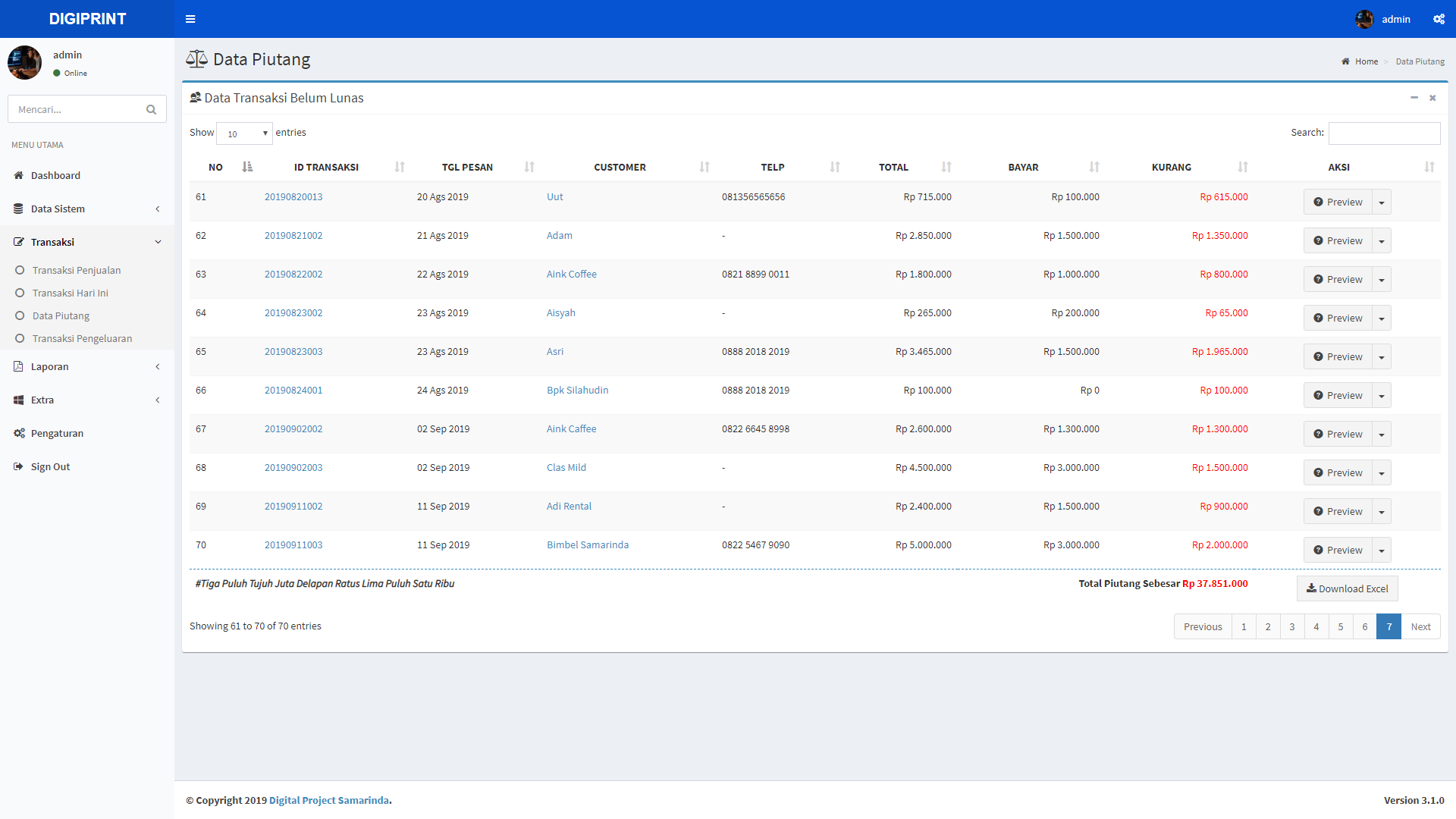This screenshot has height=819, width=1456.
Task: Open dropdown arrow beside Uut's Preview
Action: pyautogui.click(x=1382, y=202)
